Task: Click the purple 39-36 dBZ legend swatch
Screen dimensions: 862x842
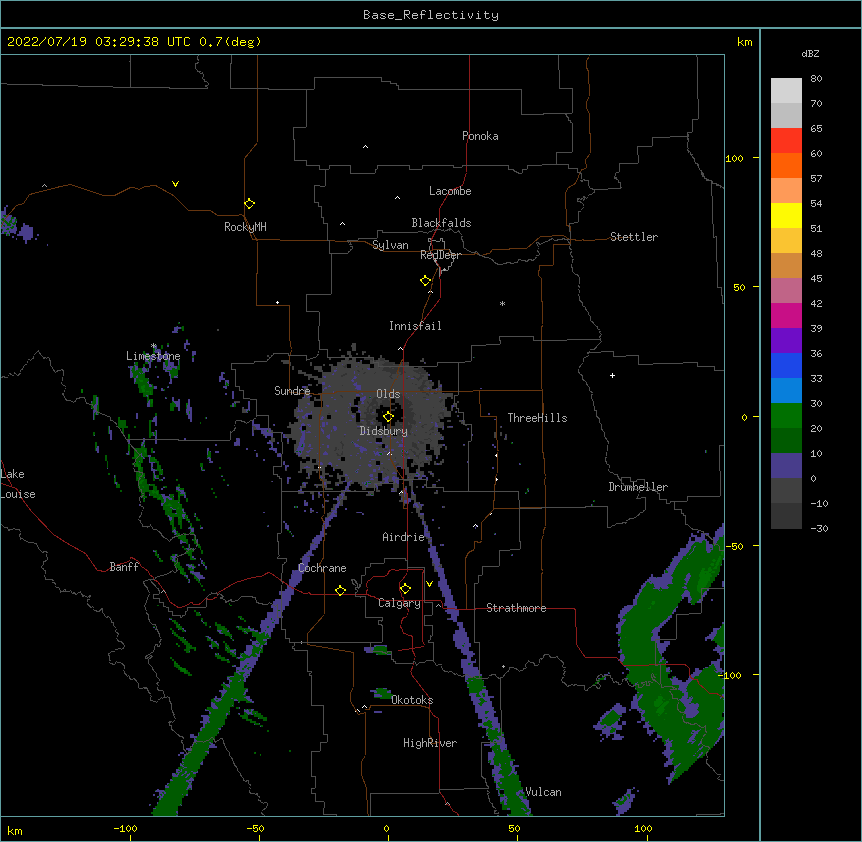Action: point(786,341)
